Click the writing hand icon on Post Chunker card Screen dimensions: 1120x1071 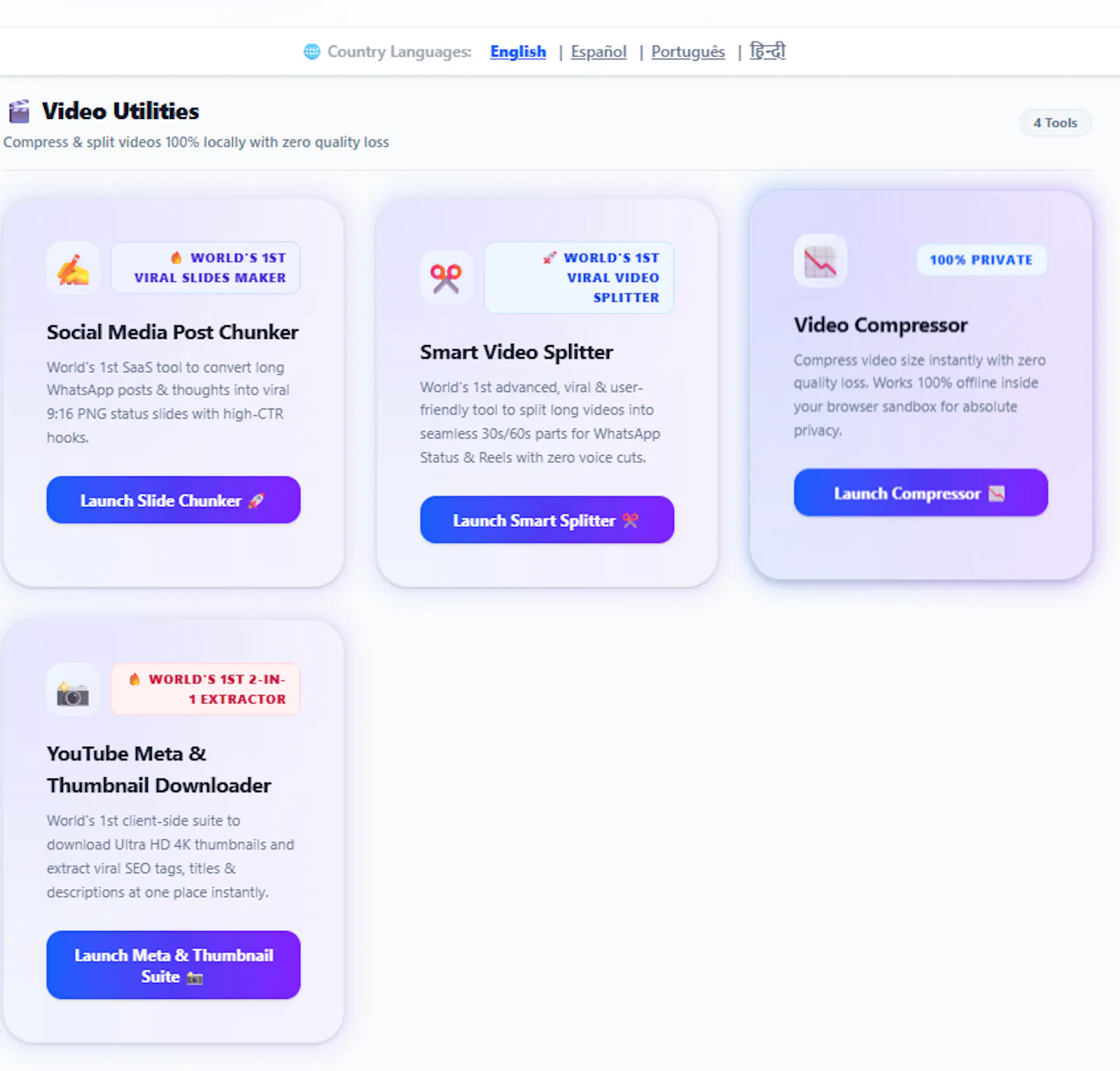[73, 269]
